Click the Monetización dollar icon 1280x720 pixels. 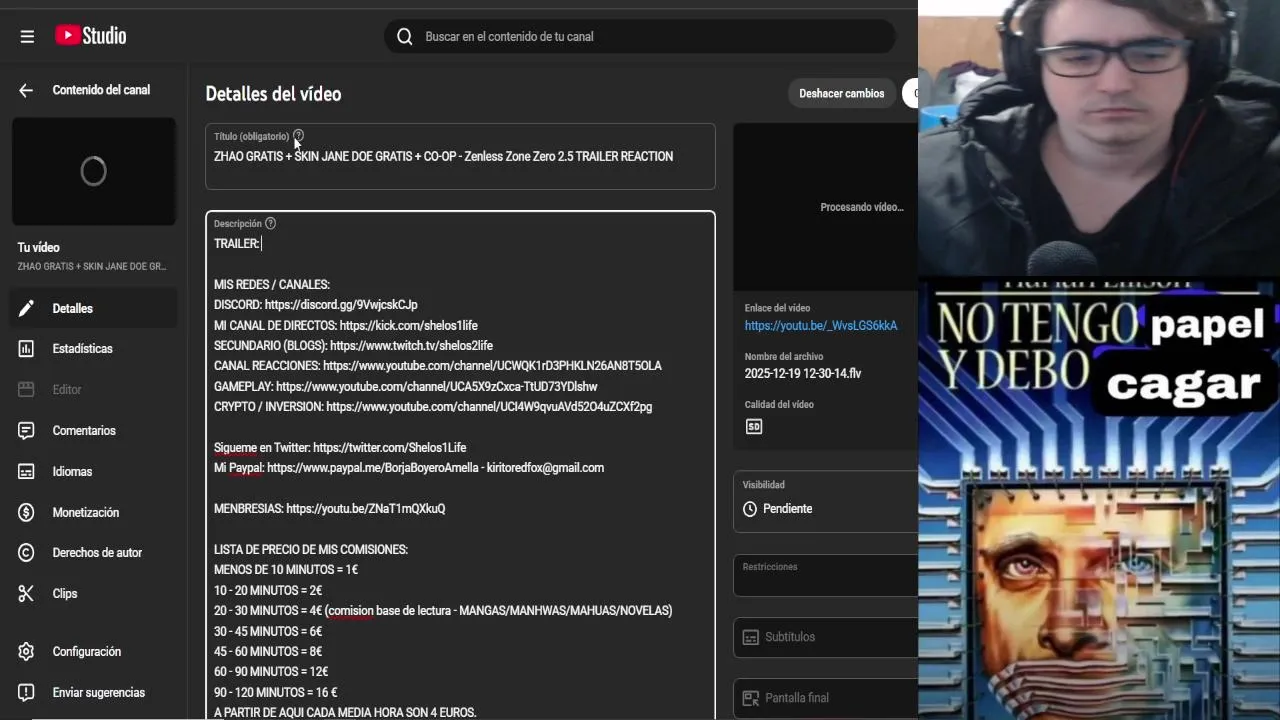click(x=27, y=512)
